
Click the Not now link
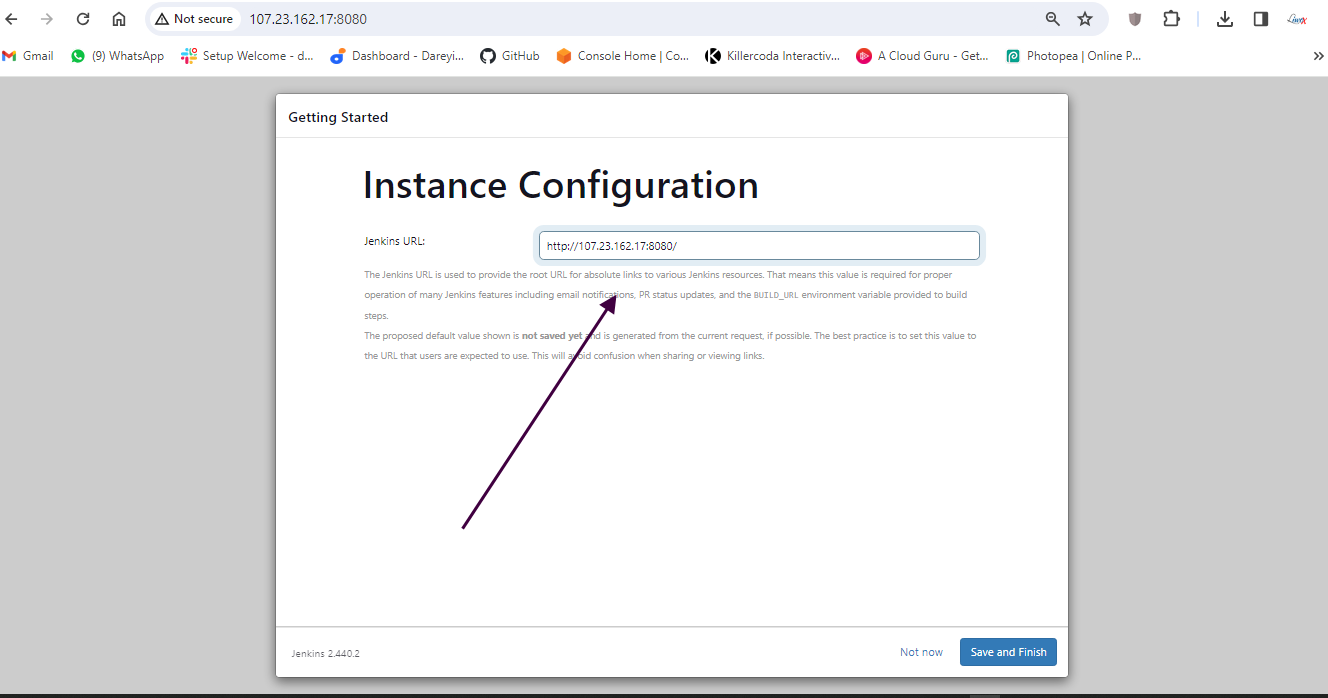click(921, 652)
